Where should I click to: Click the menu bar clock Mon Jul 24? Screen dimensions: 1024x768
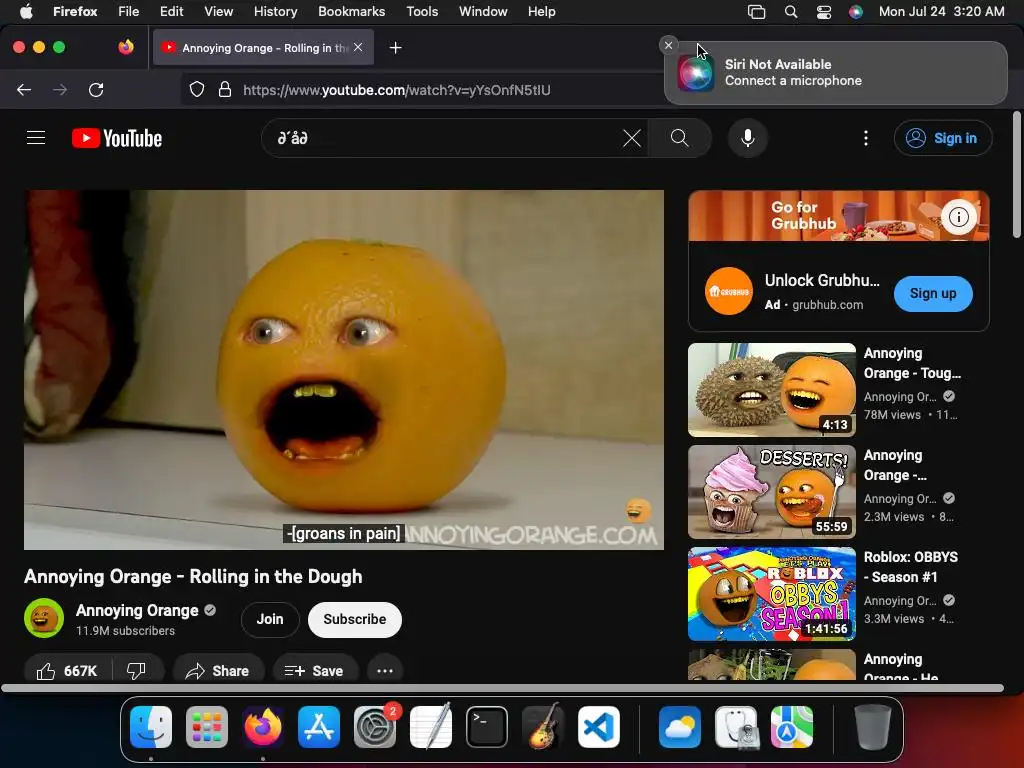coord(941,11)
